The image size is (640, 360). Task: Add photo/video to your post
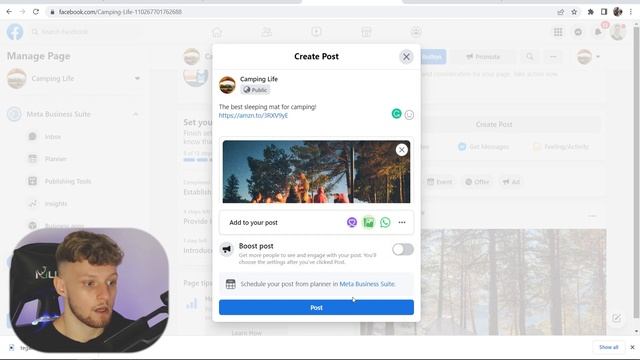(x=369, y=222)
